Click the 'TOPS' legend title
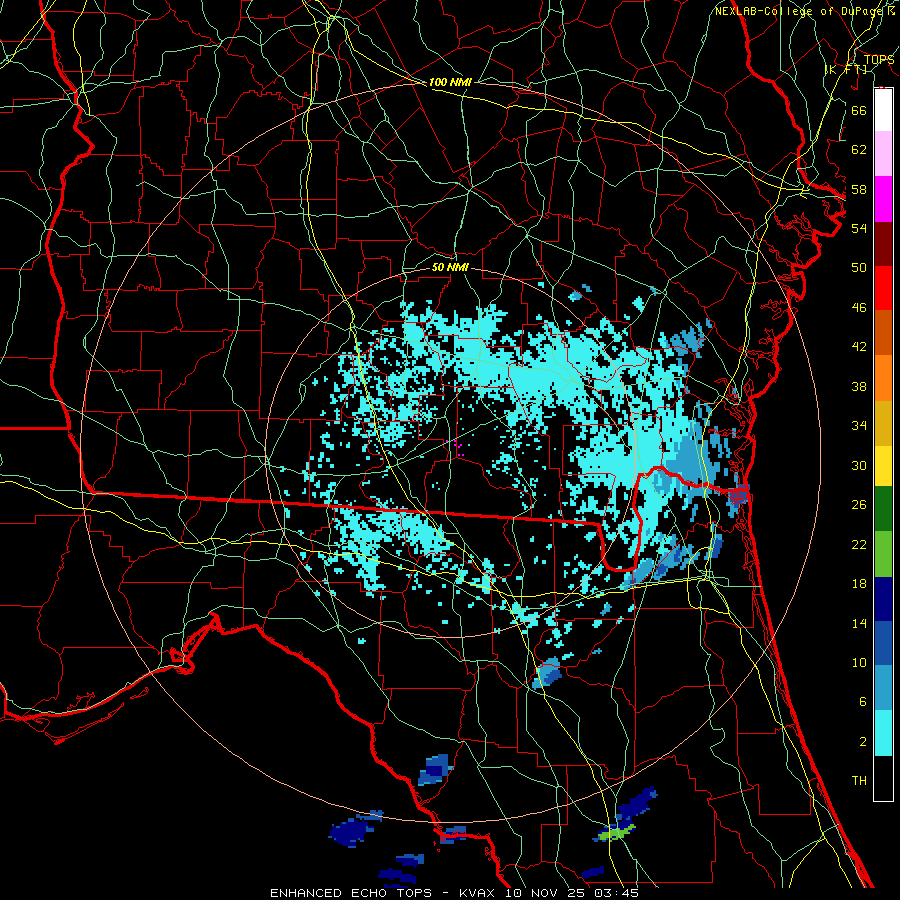Viewport: 900px width, 900px height. pos(879,60)
